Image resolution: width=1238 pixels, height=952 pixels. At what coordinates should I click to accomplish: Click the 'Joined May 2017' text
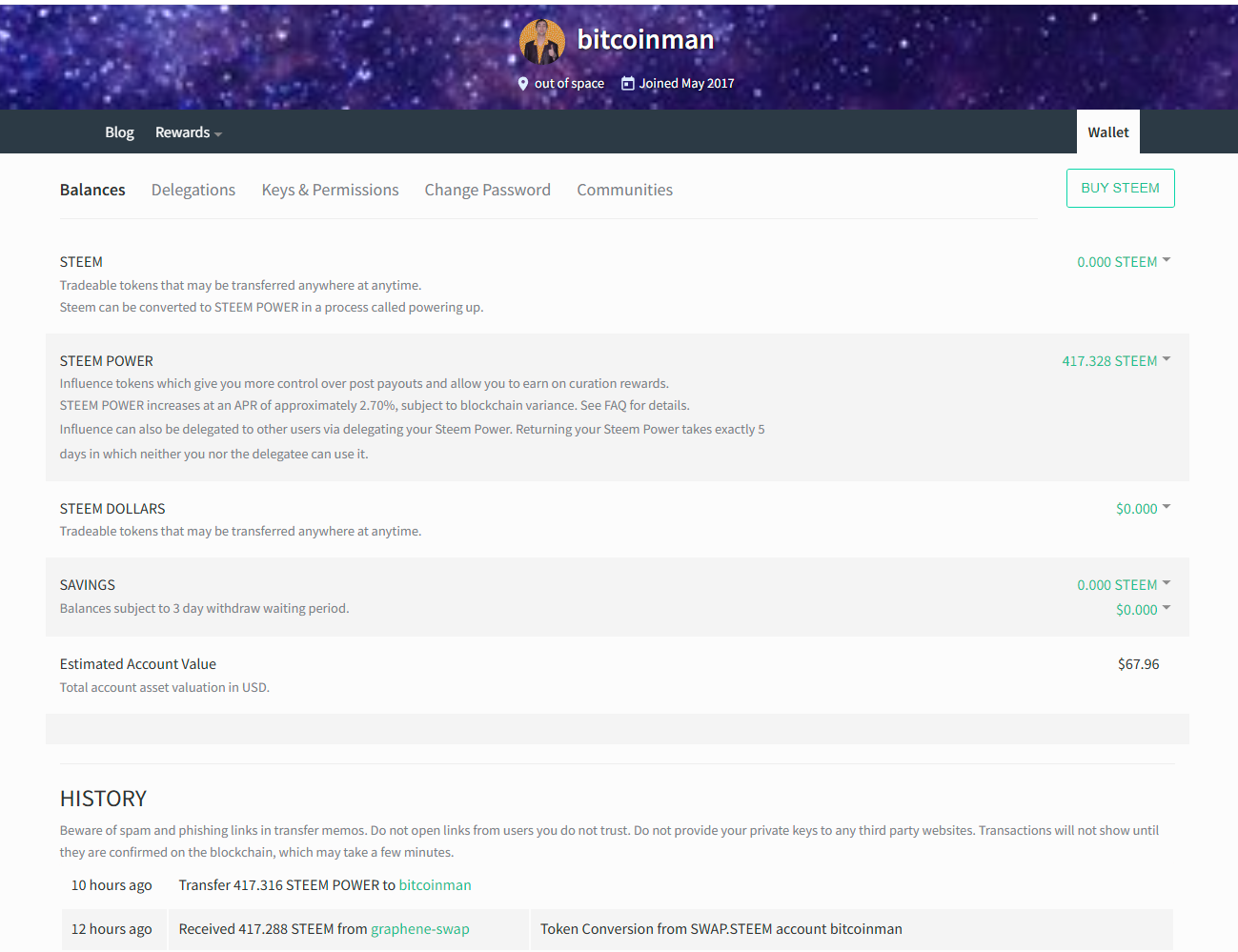tap(686, 84)
